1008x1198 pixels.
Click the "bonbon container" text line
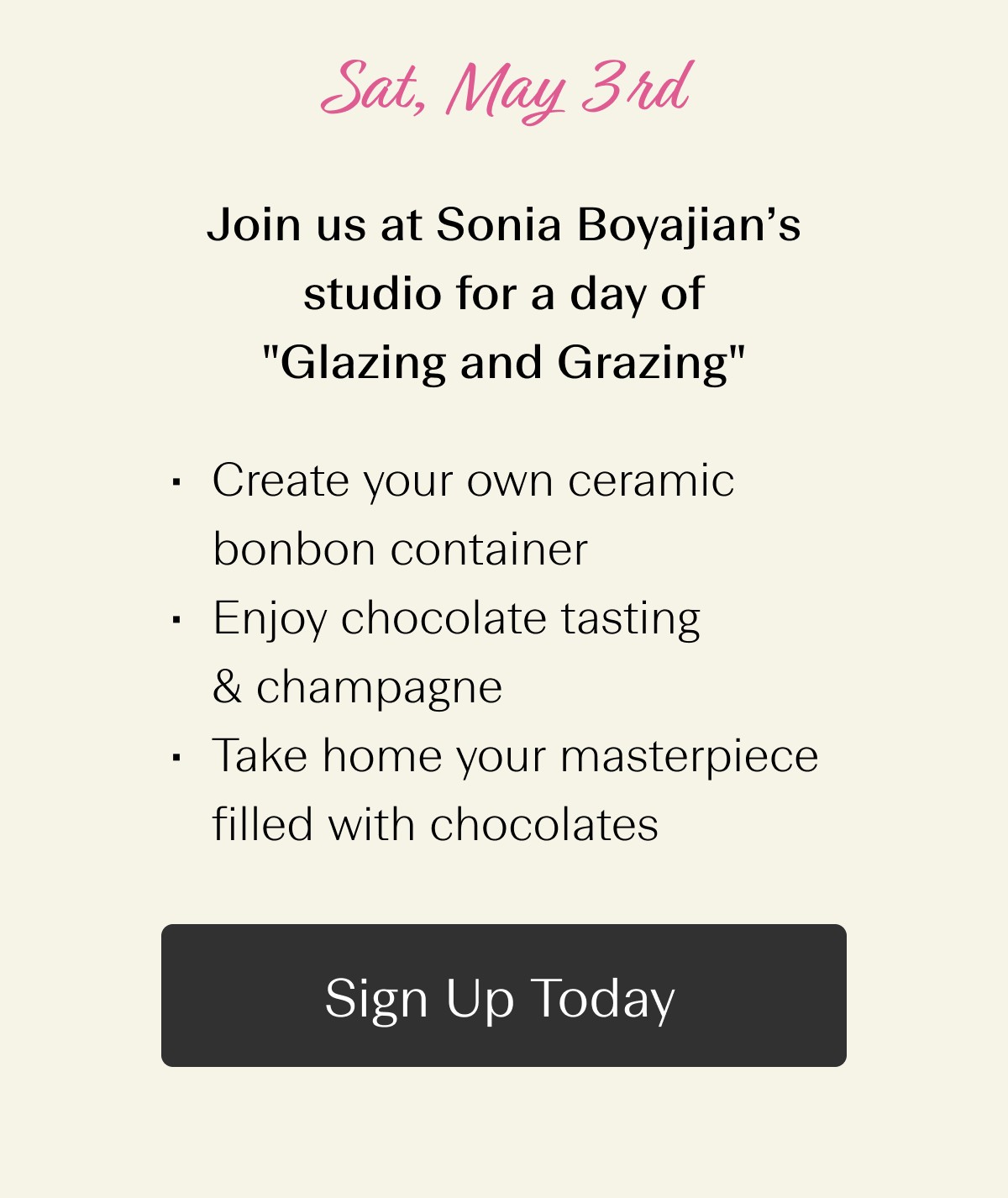400,549
